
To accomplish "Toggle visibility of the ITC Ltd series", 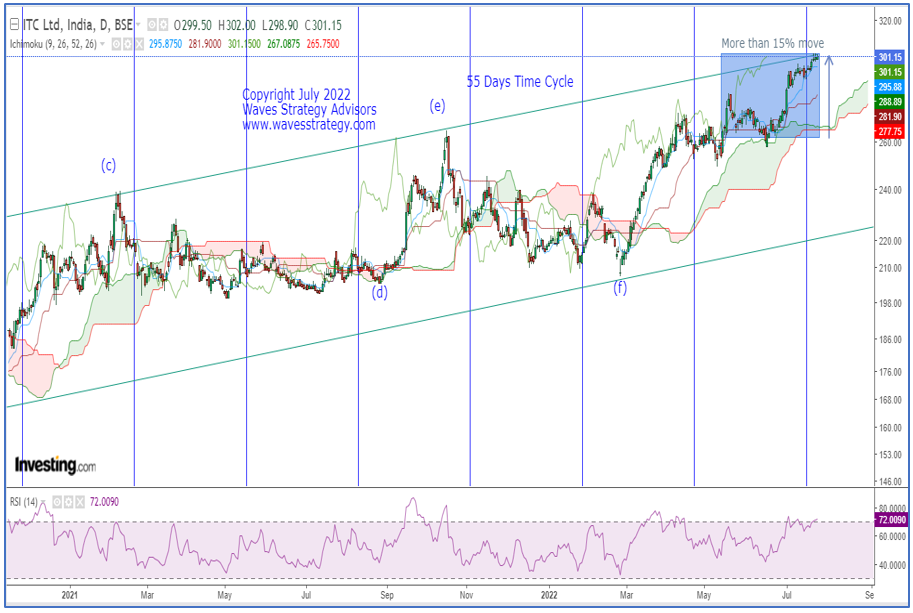I will pos(152,25).
